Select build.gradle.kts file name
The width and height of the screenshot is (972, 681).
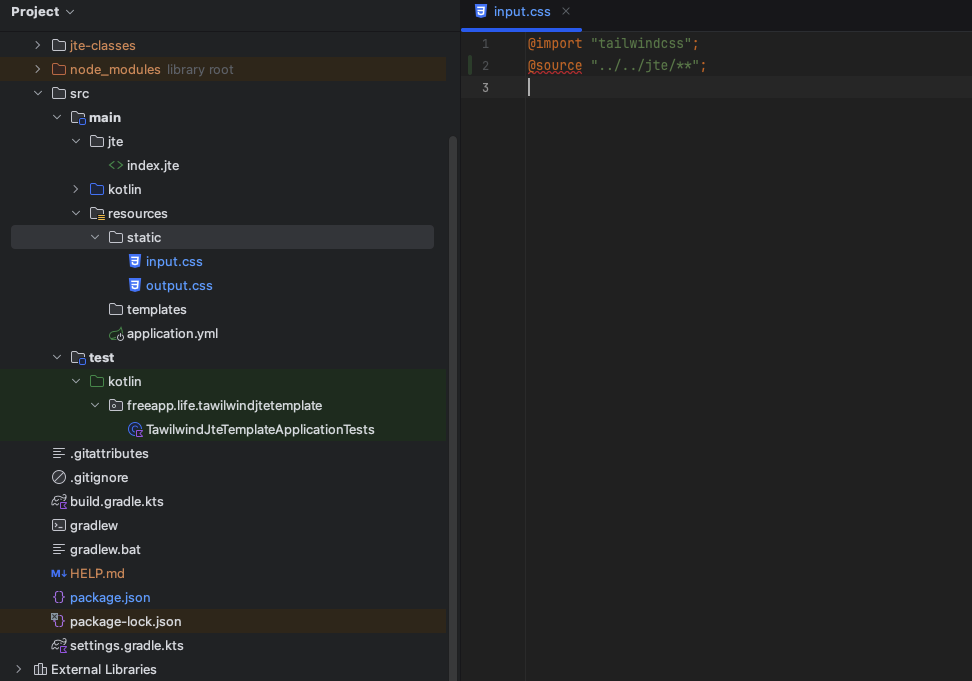point(117,501)
